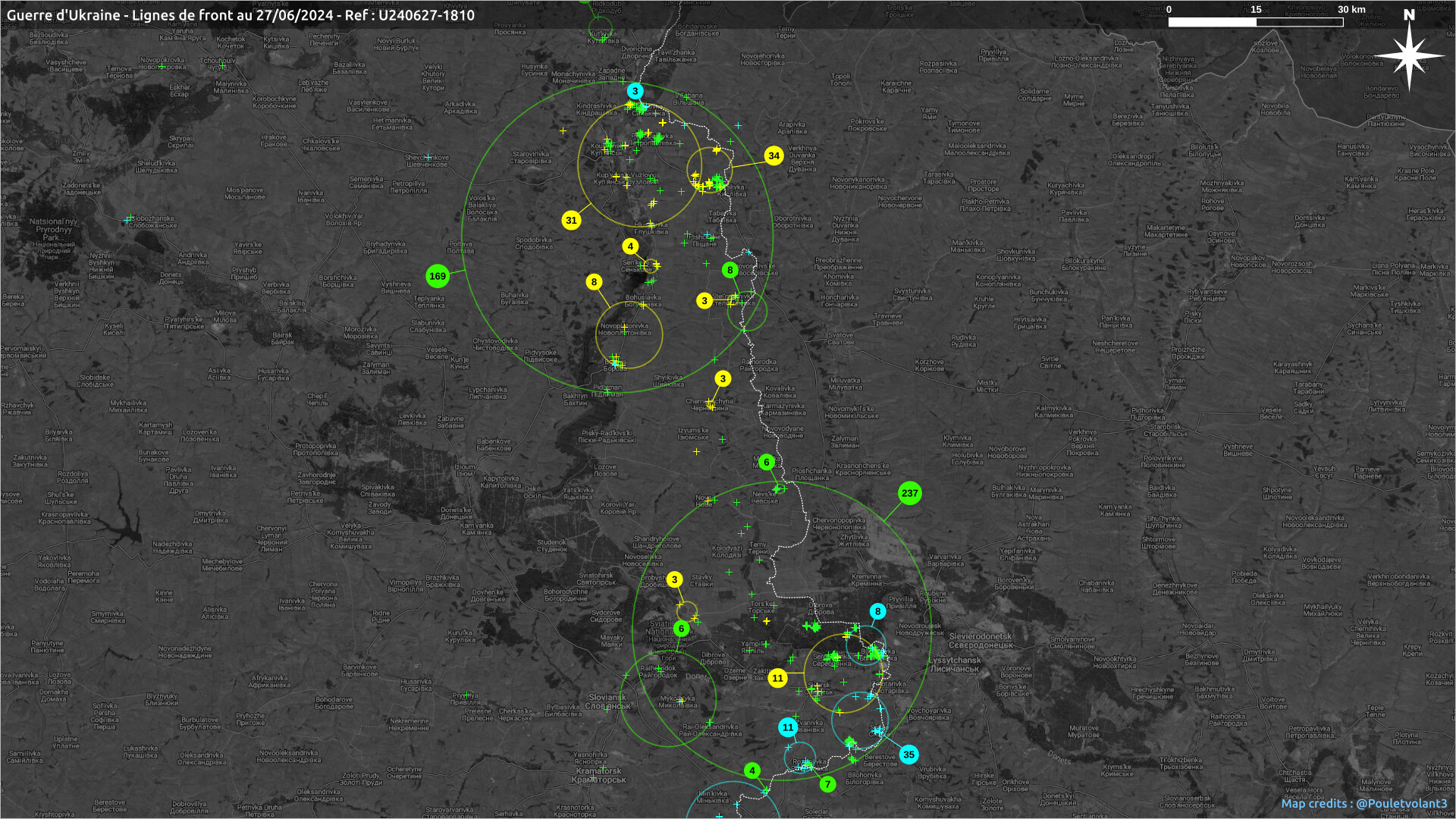
Task: Select the yellow 31 marker
Action: point(571,220)
